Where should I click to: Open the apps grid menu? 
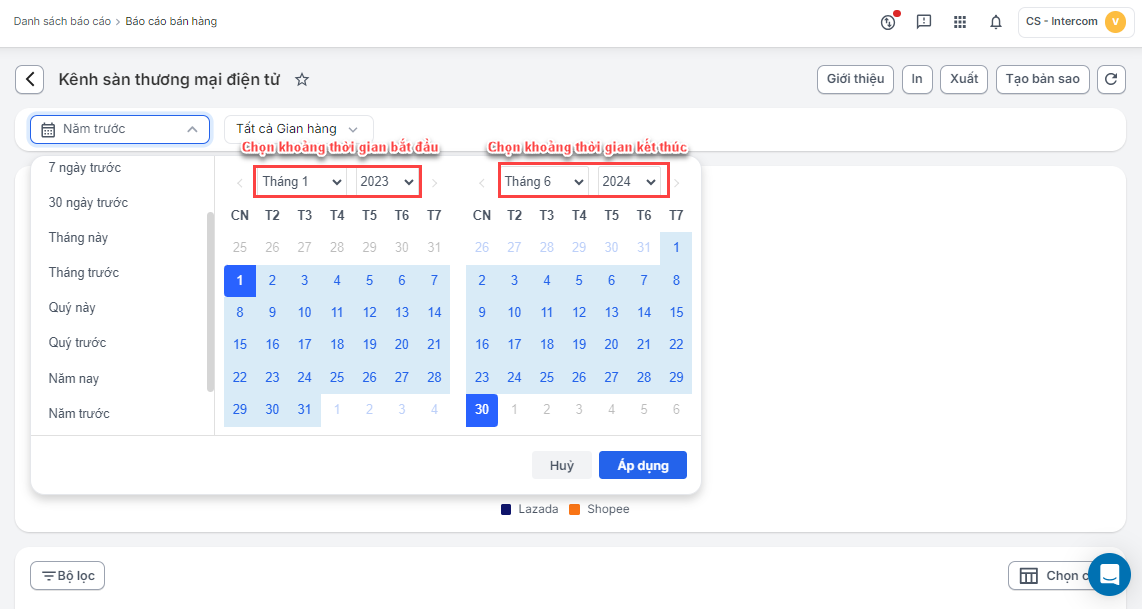[960, 22]
